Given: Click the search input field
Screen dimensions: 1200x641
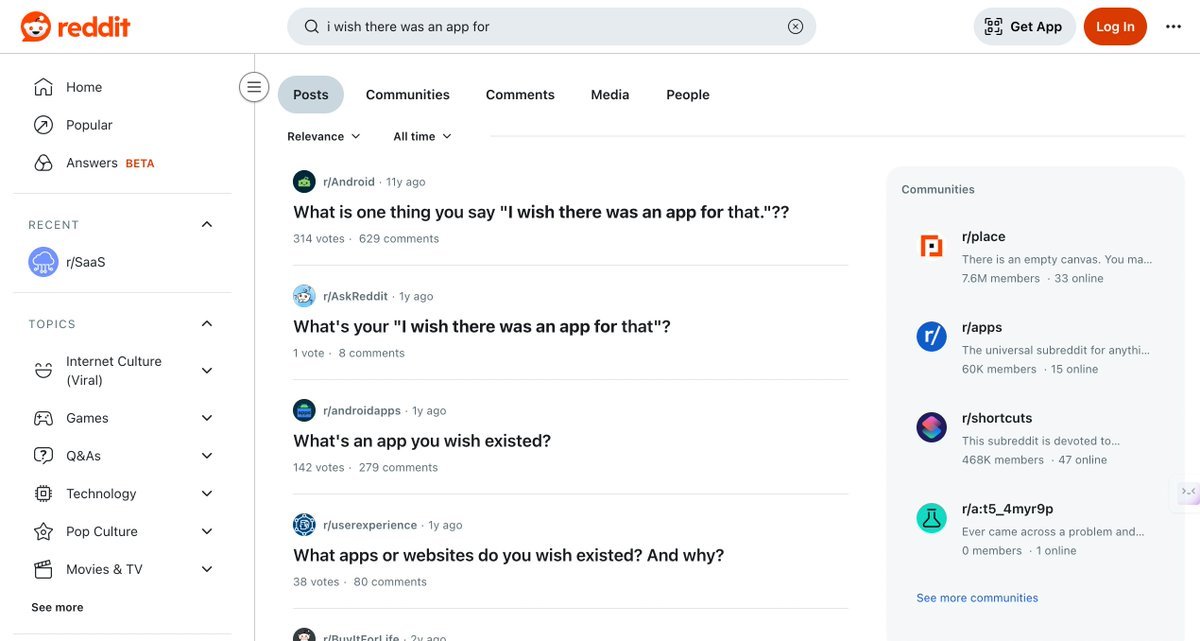Looking at the screenshot, I should tap(552, 27).
